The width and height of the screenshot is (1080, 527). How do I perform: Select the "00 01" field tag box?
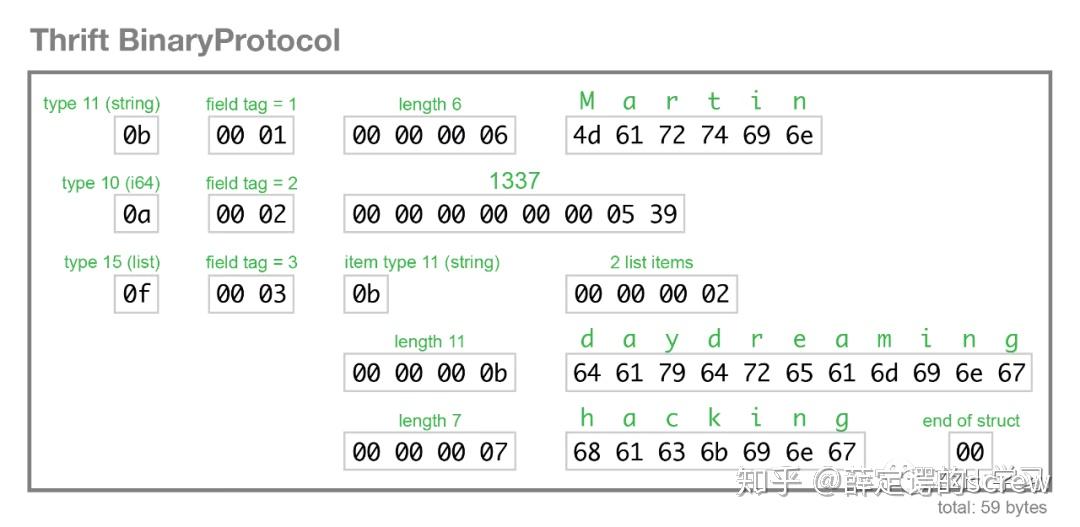click(251, 135)
